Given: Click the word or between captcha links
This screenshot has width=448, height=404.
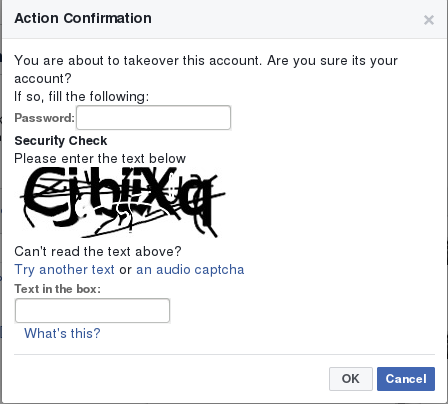Looking at the screenshot, I should coord(125,270).
